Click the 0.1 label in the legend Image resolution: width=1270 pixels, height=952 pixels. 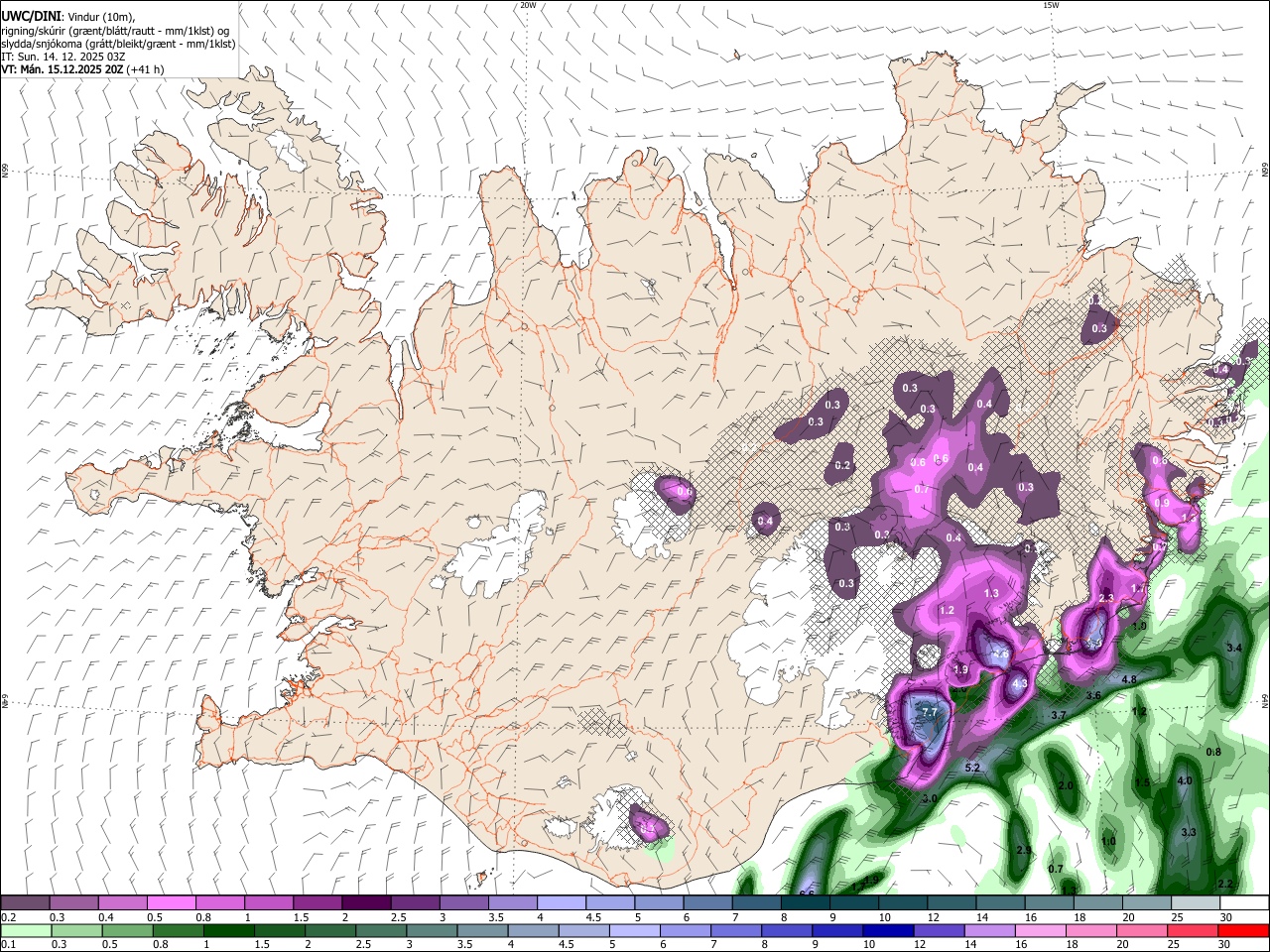tap(9, 945)
